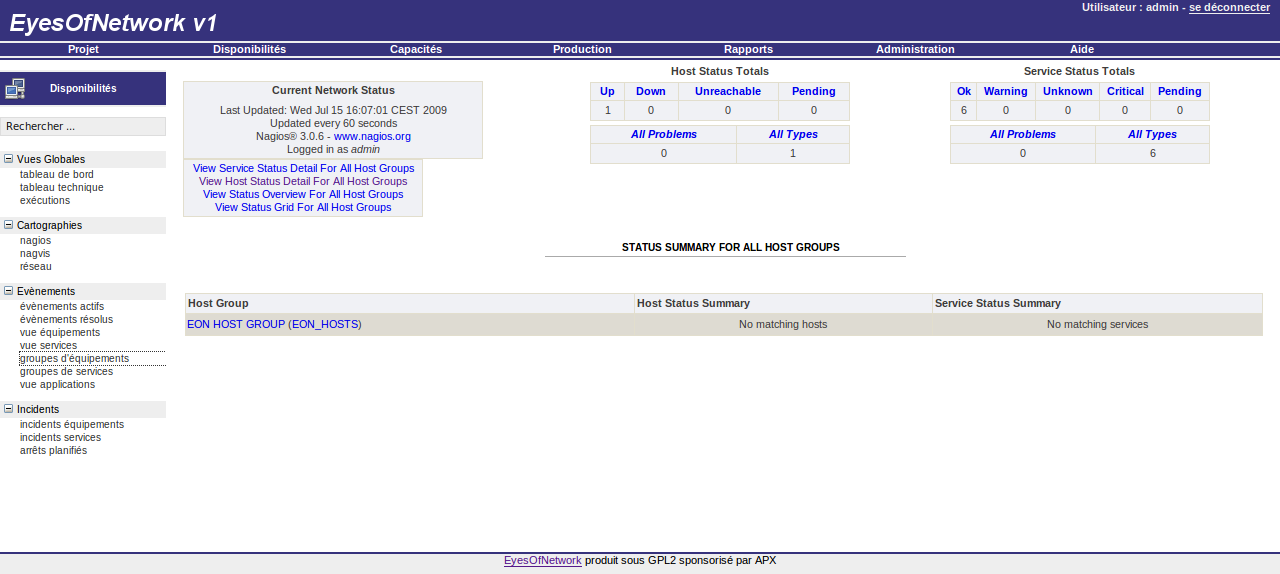The height and width of the screenshot is (574, 1280).
Task: Open the www.nagios.org link
Action: (x=372, y=136)
